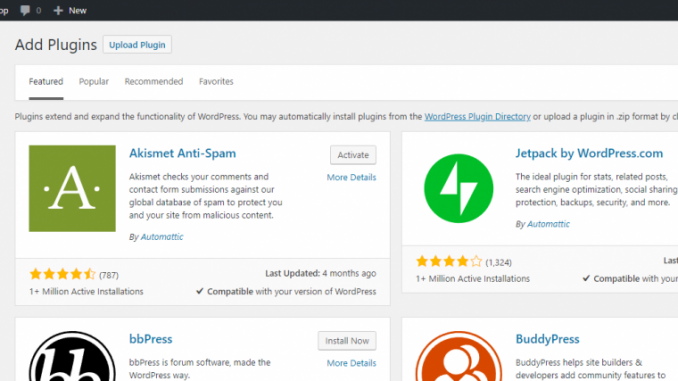Click Akismet star rating (787)

(x=74, y=274)
